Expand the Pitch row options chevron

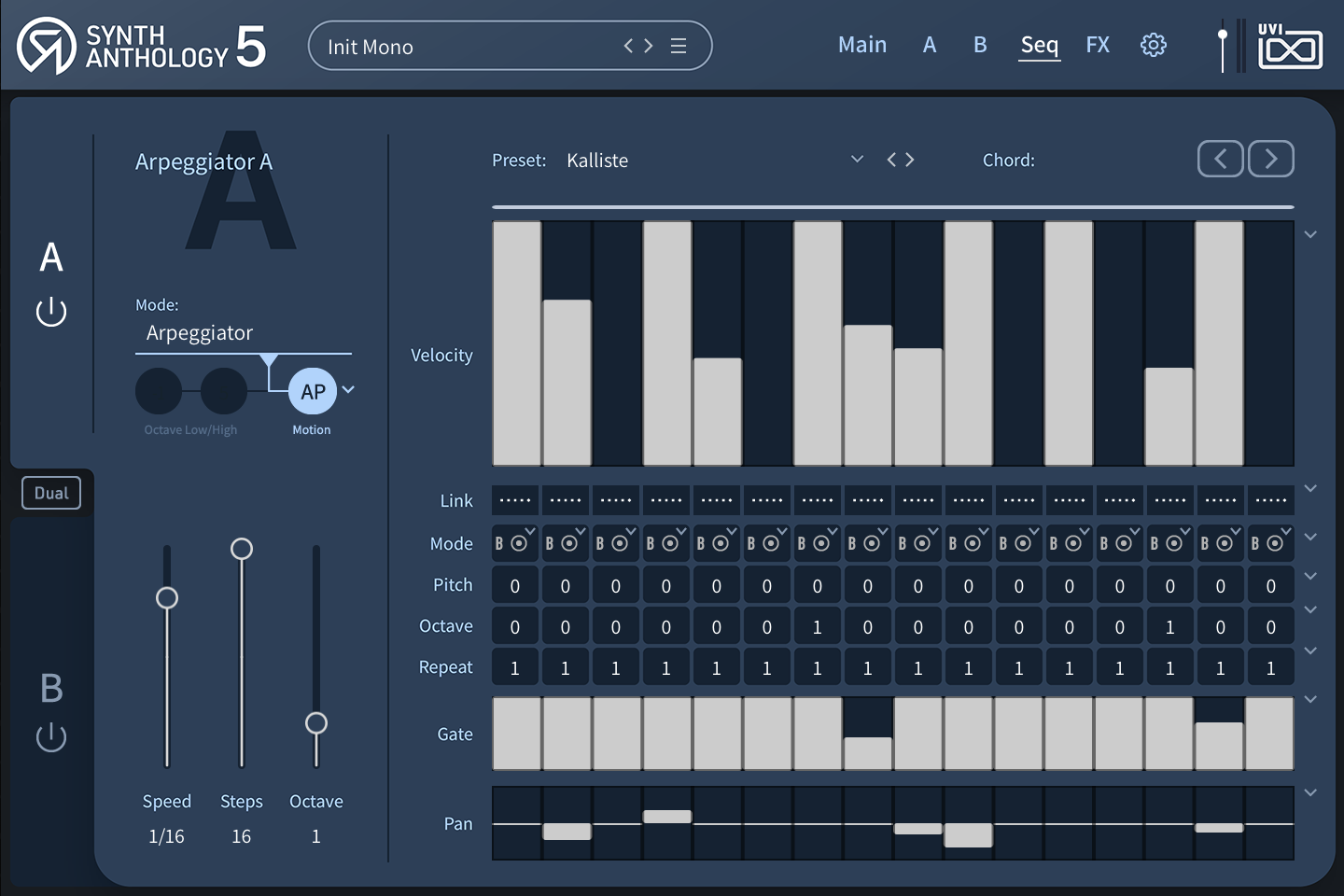(x=1310, y=576)
